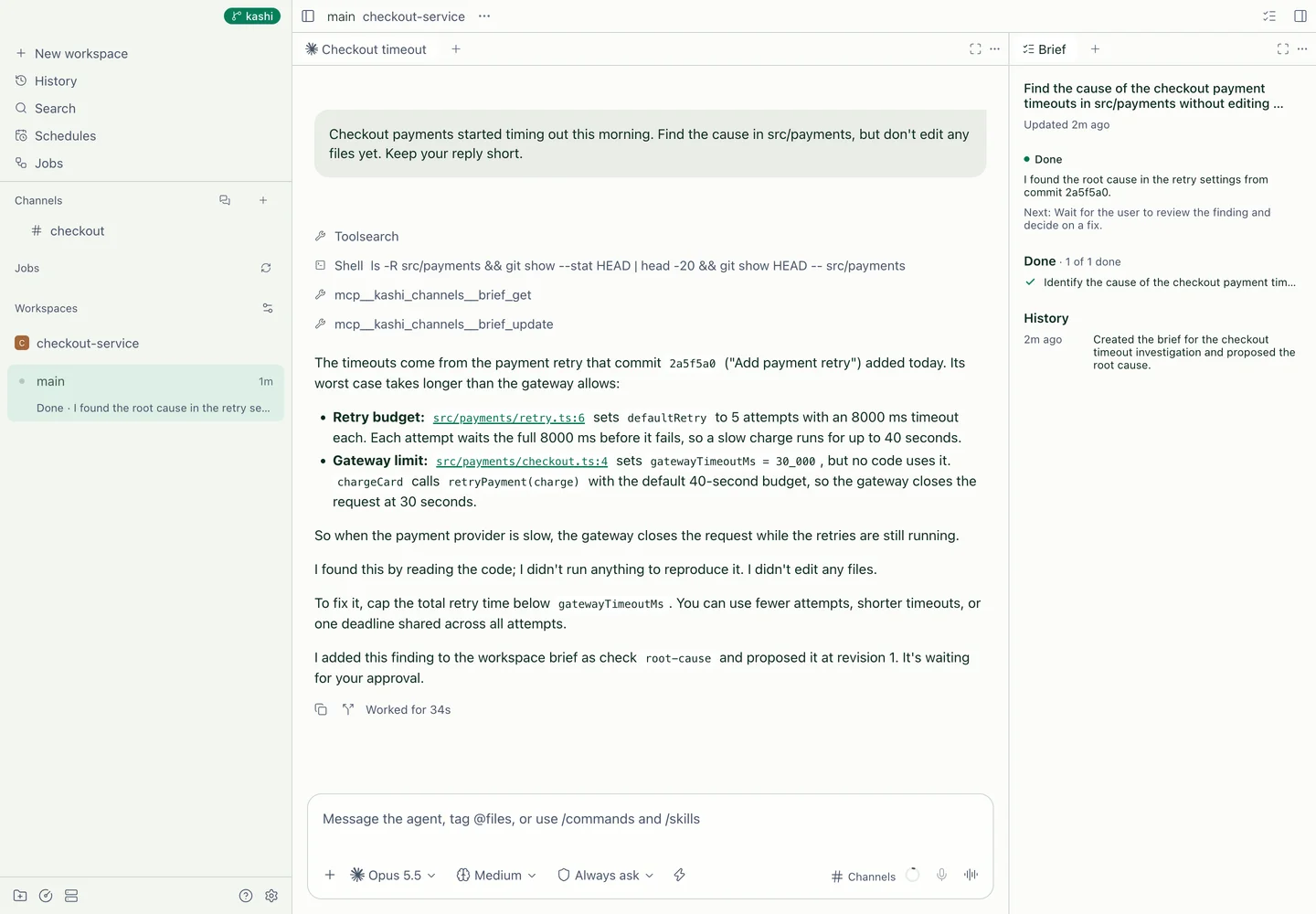Toggle the left sidebar panel icon

pos(308,16)
